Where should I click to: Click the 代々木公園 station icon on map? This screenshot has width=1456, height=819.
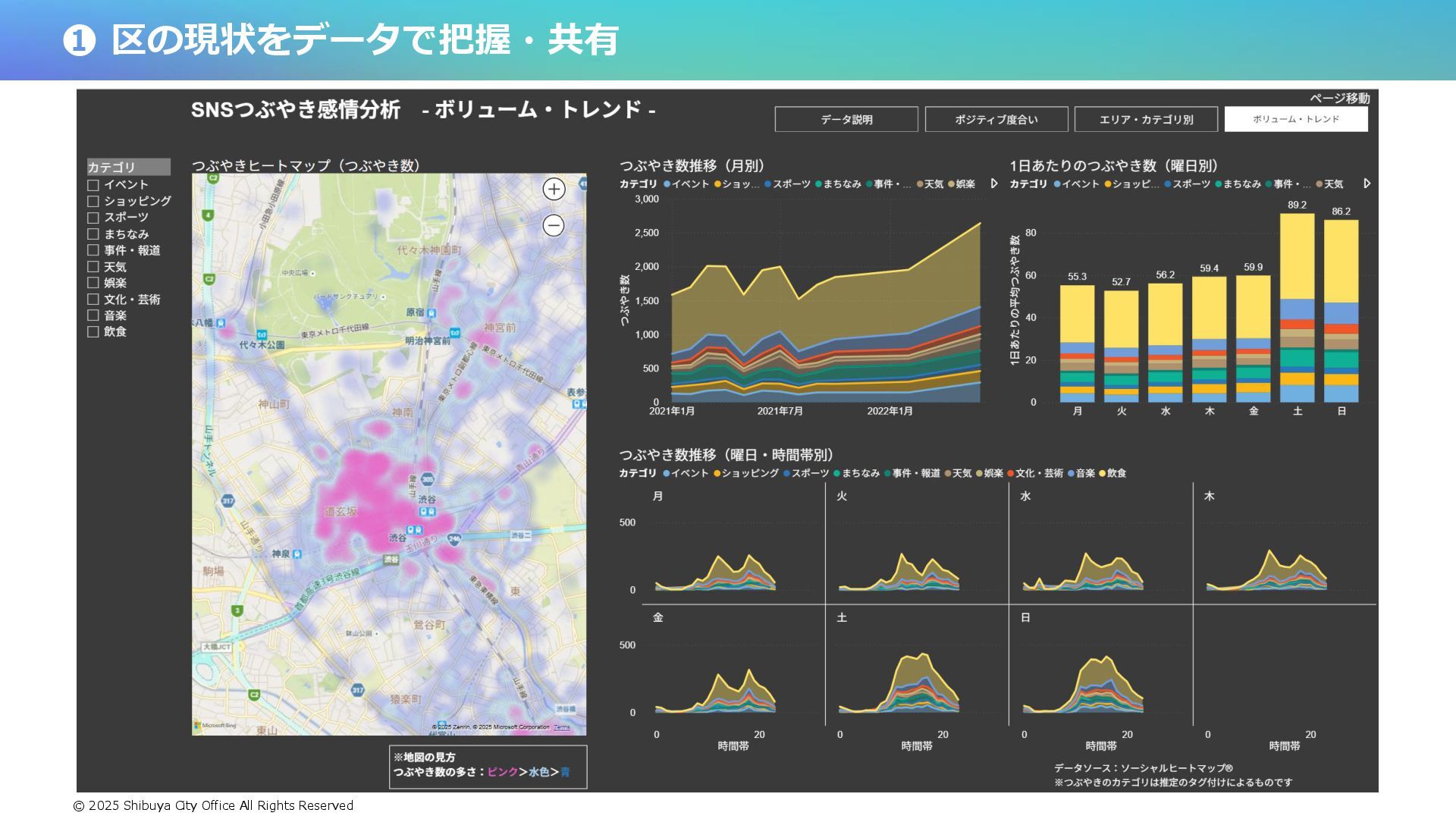coord(262,334)
